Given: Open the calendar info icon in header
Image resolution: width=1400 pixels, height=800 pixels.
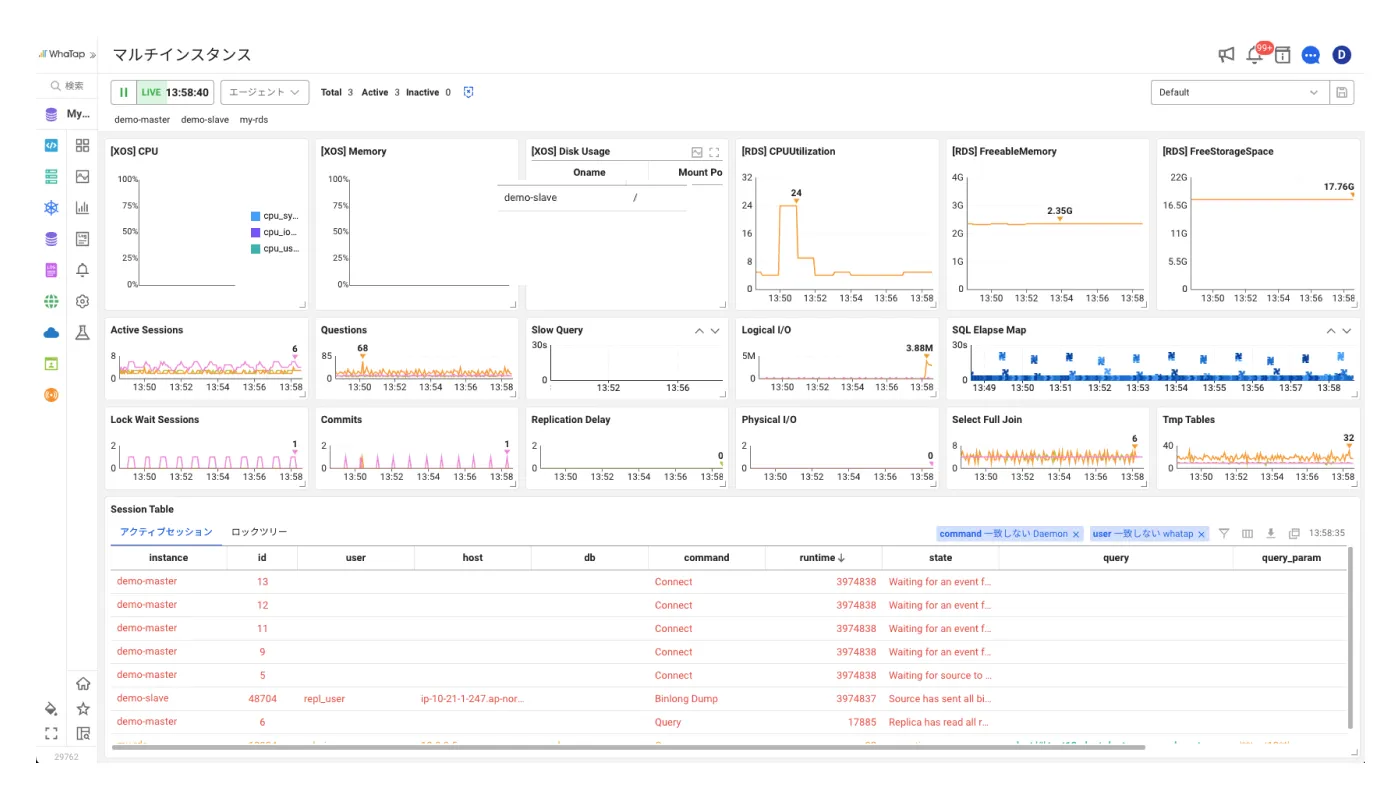Looking at the screenshot, I should tap(1282, 55).
